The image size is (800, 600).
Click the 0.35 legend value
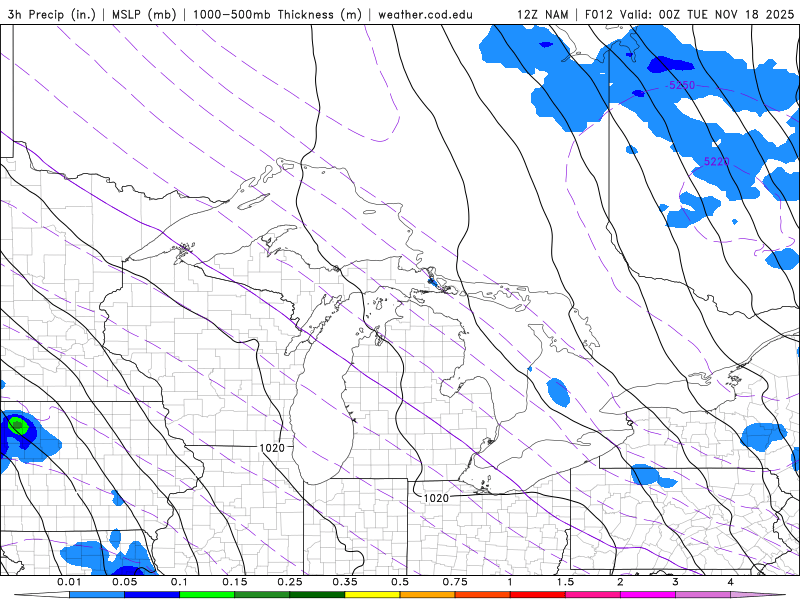345,582
